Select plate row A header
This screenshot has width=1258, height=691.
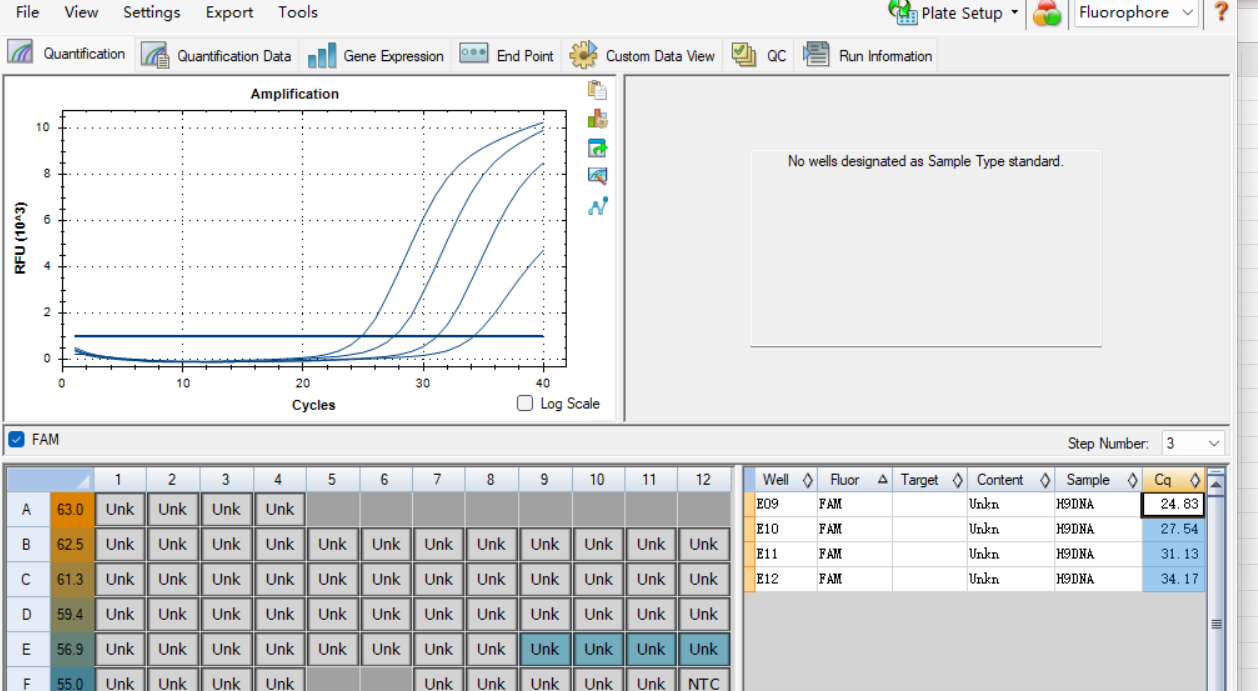tap(26, 509)
